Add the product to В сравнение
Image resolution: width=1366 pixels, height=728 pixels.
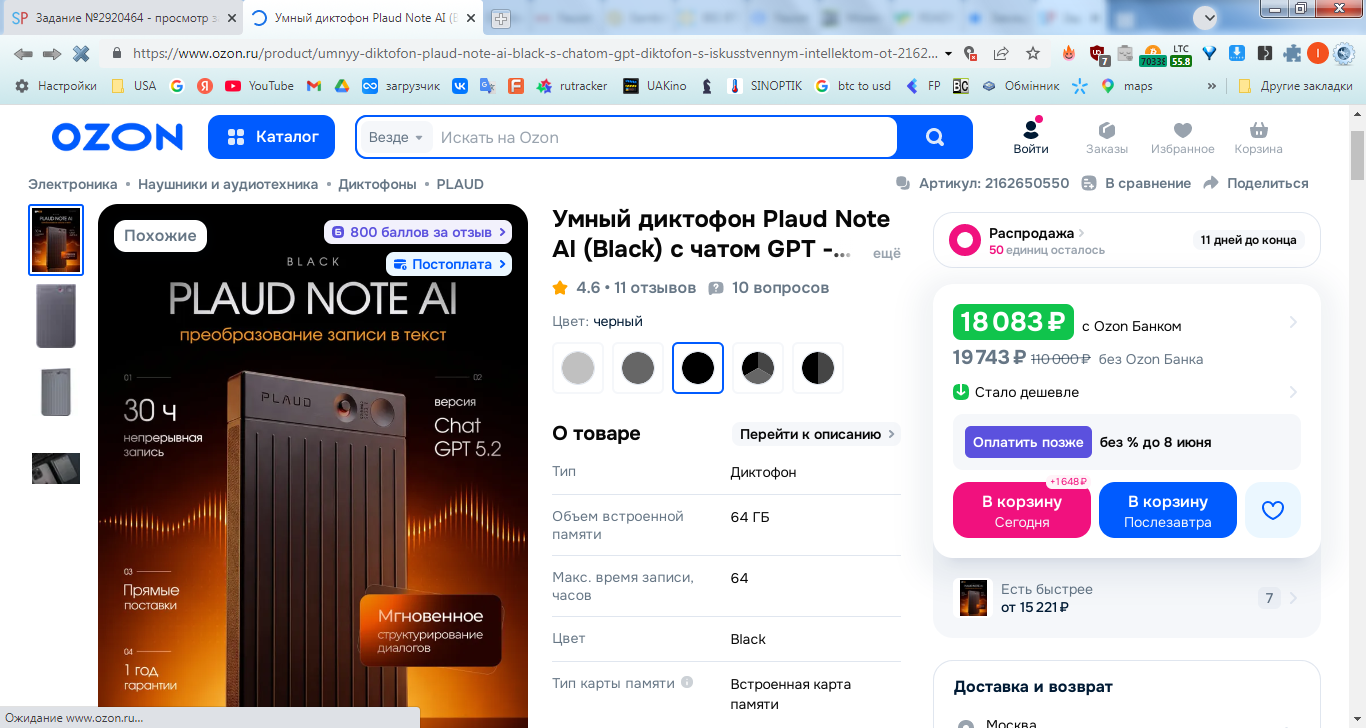tap(1138, 183)
